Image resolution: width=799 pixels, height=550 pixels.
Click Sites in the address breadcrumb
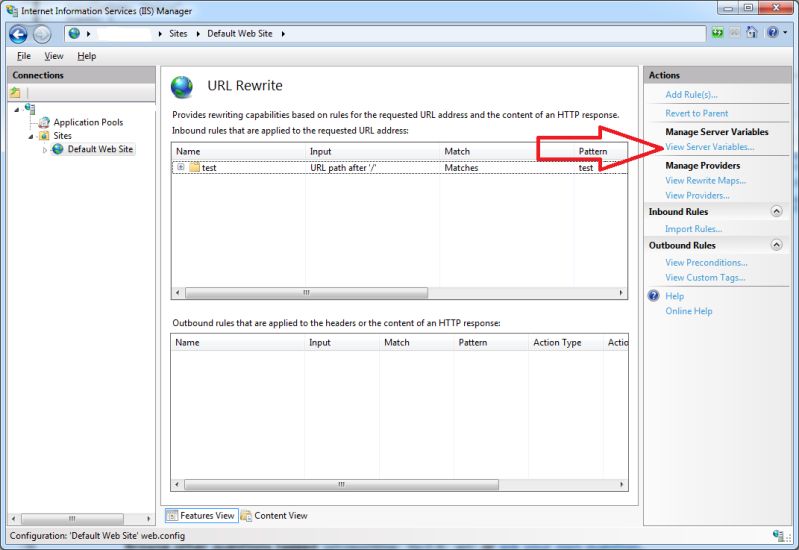point(178,34)
